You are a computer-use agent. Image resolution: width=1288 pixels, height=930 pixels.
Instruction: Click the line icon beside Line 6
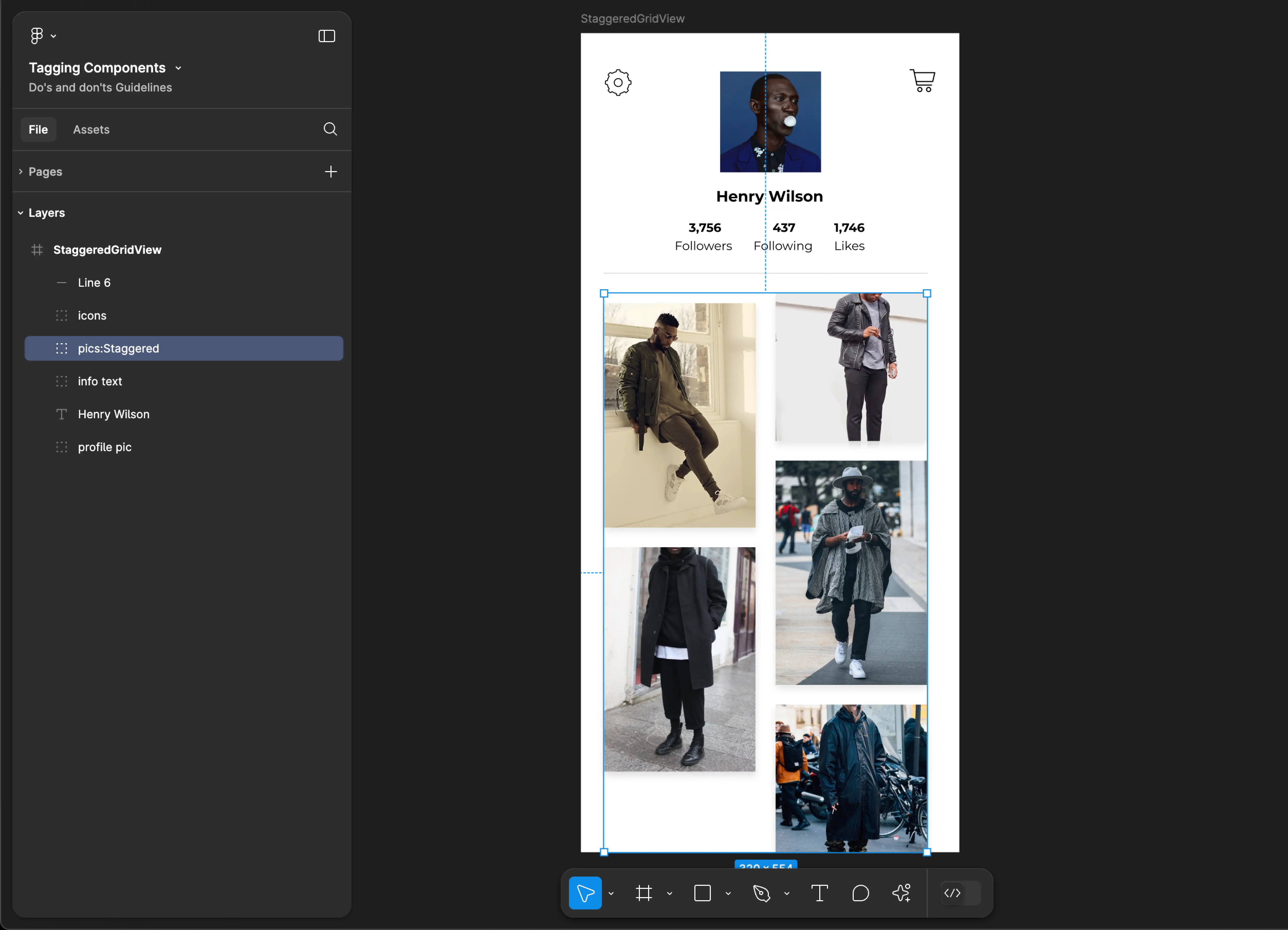61,283
